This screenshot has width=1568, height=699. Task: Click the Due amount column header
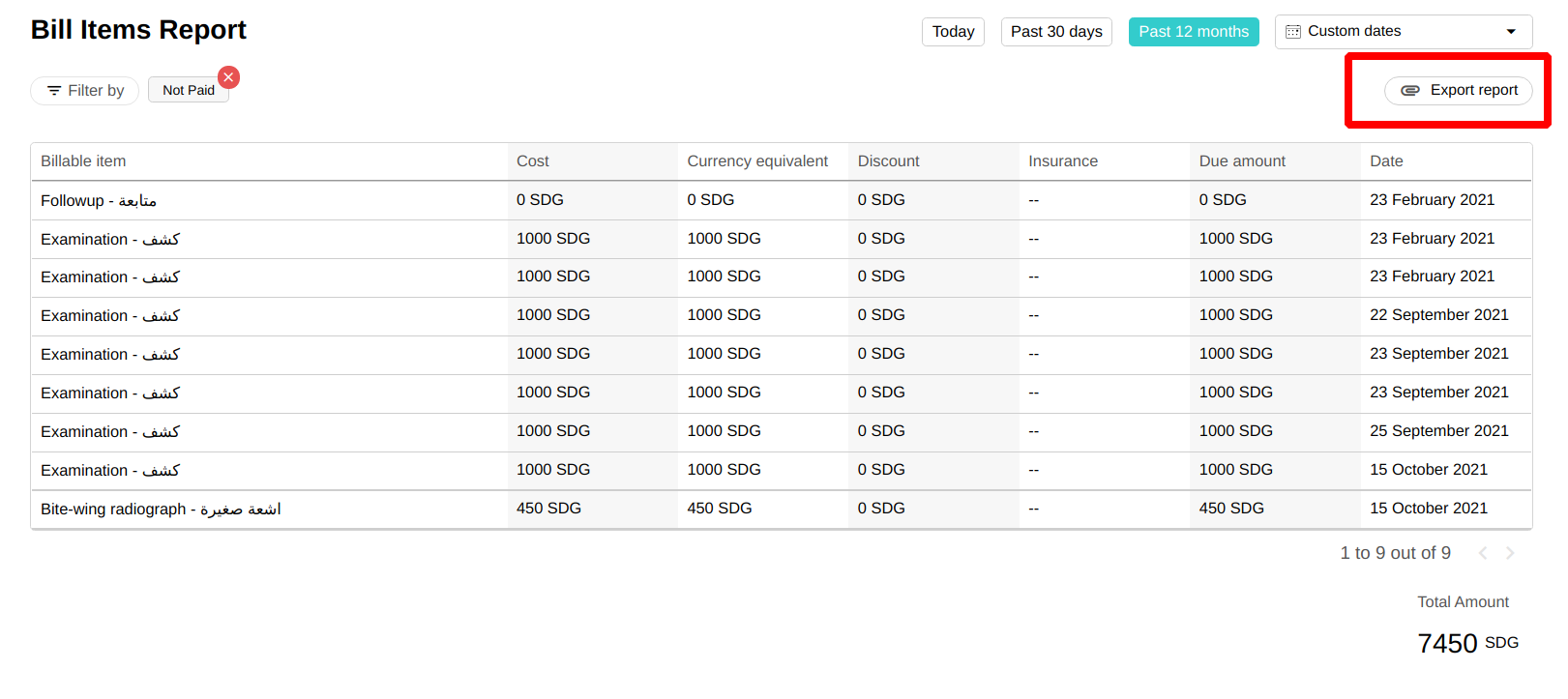pos(1242,161)
